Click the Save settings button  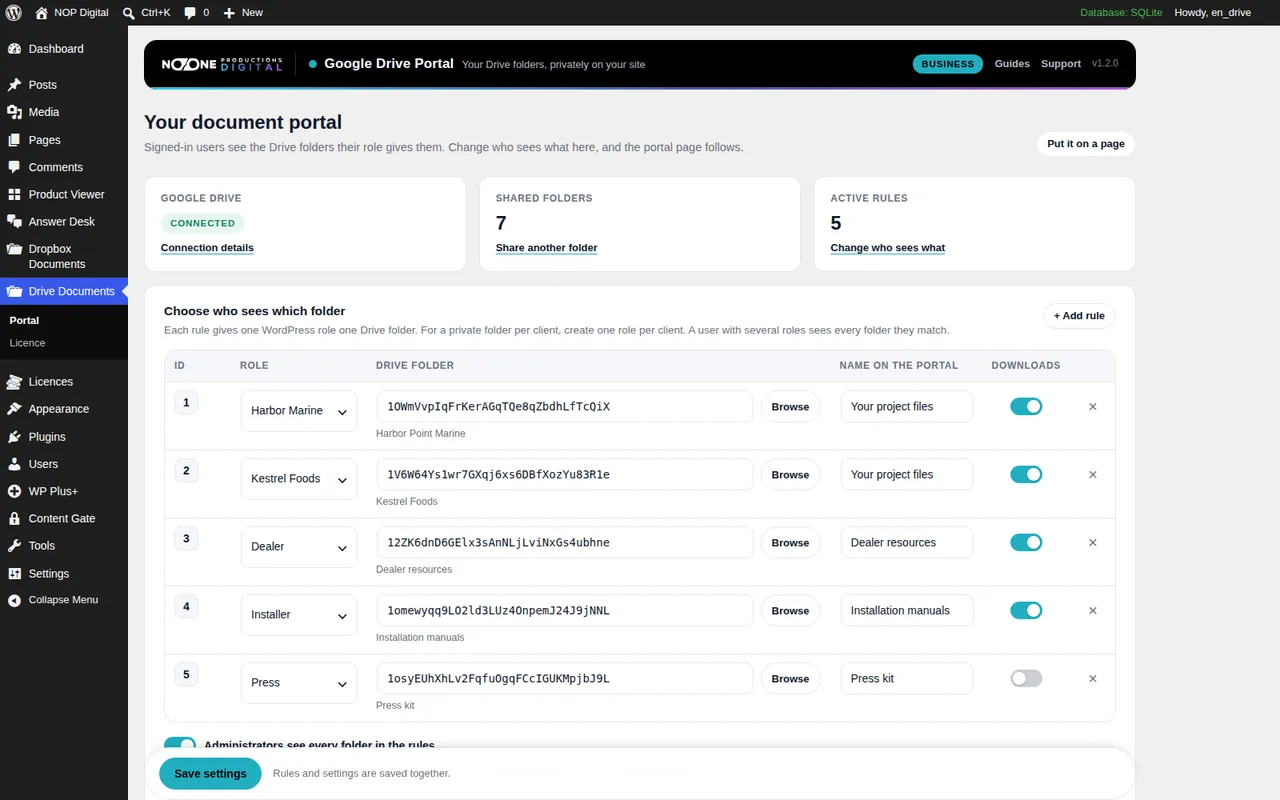[210, 773]
